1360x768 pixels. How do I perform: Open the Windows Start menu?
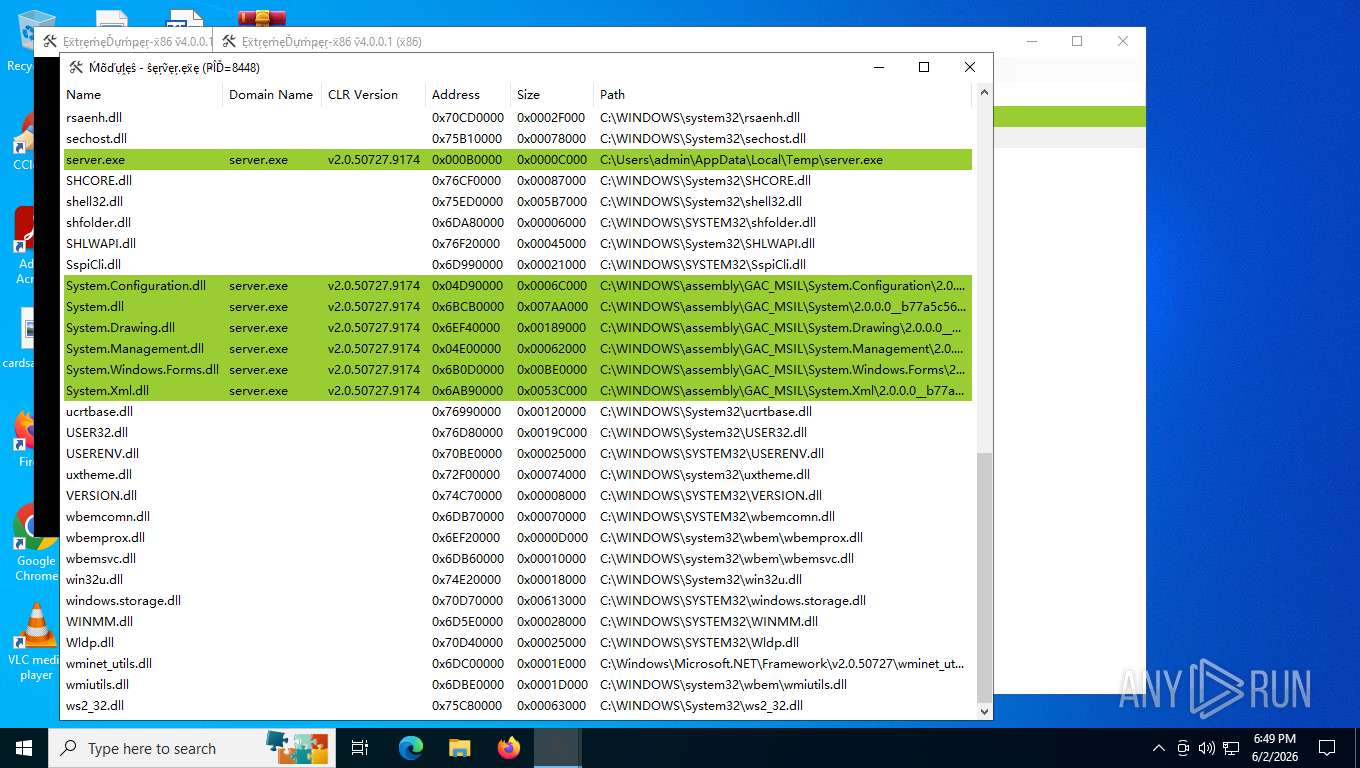pos(24,748)
